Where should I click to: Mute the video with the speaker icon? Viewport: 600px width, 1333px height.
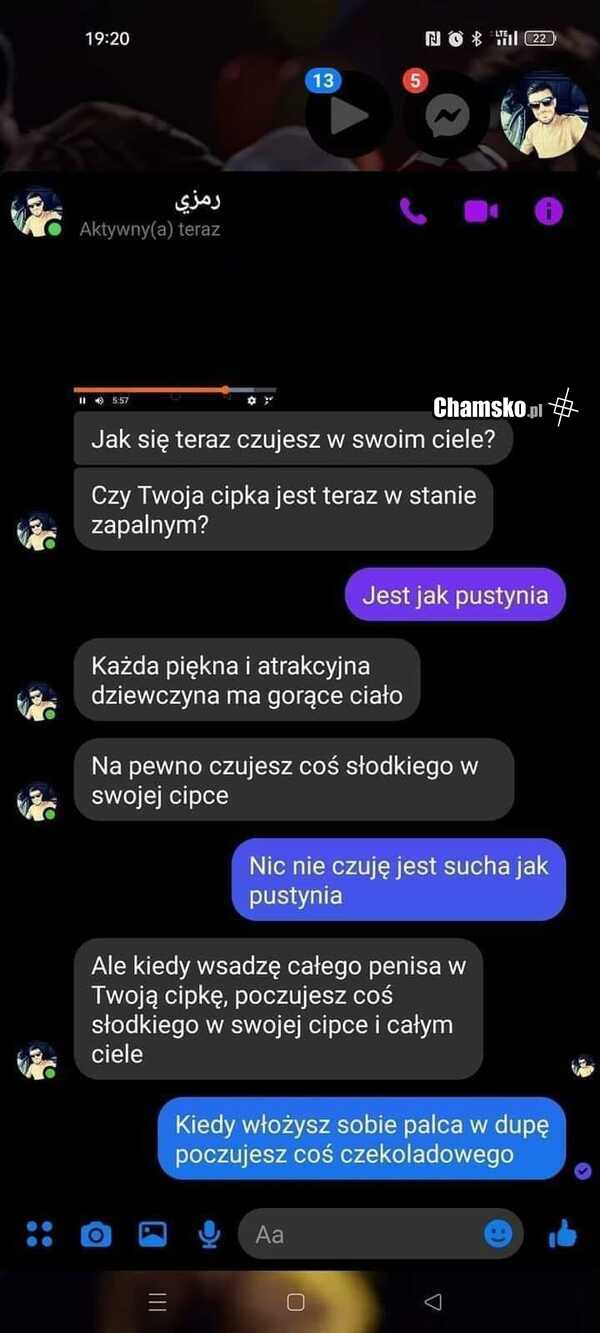coord(99,400)
